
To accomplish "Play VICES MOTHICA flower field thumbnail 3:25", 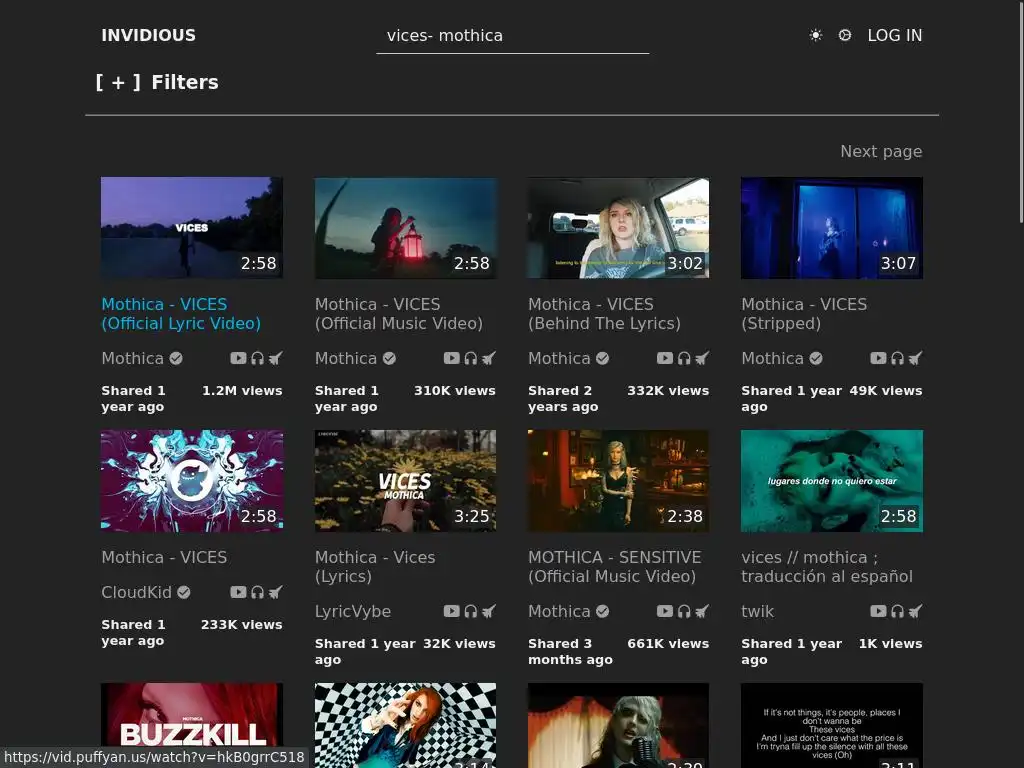I will pos(406,481).
